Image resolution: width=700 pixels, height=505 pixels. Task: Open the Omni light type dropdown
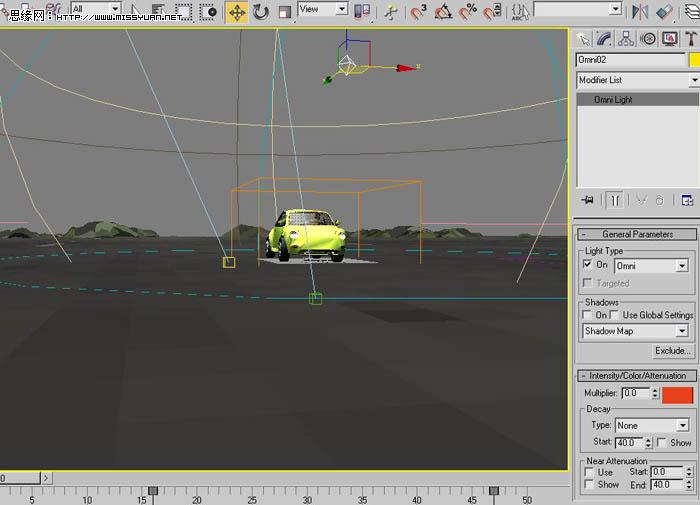[x=651, y=266]
